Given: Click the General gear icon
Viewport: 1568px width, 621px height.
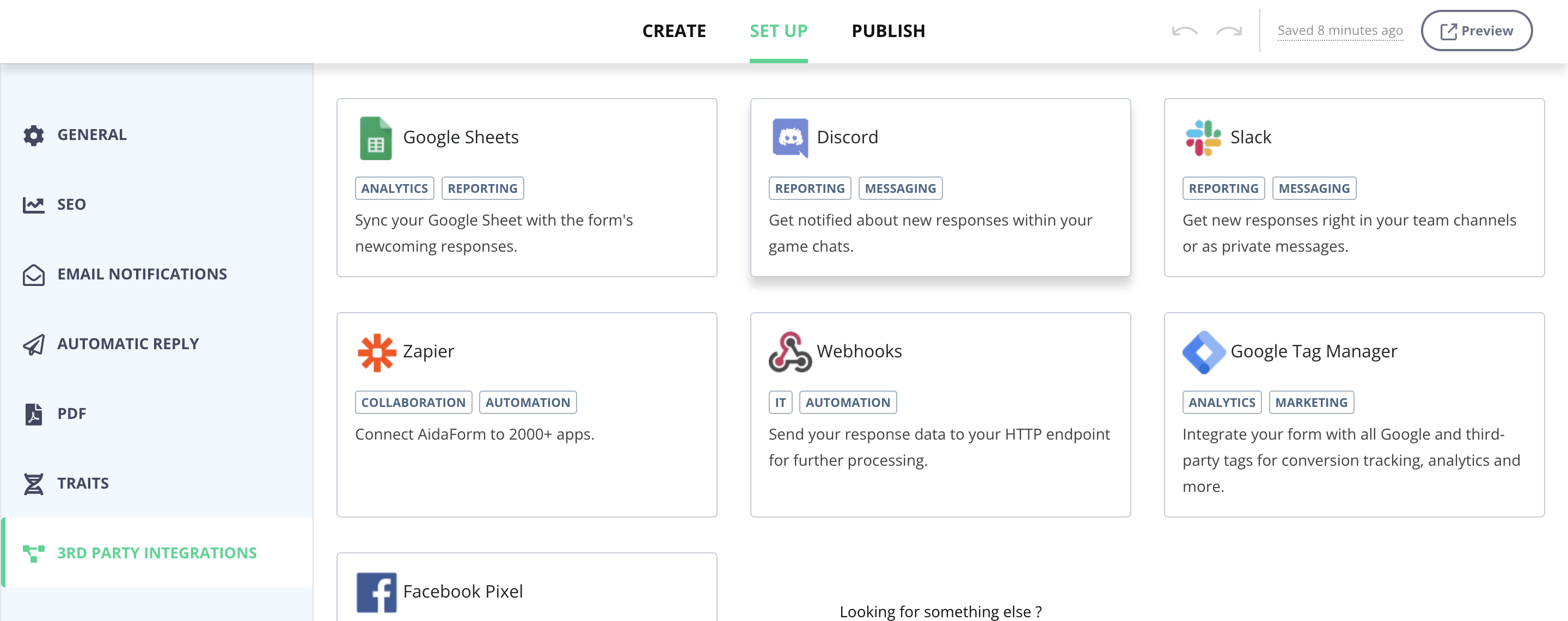Looking at the screenshot, I should click(33, 135).
